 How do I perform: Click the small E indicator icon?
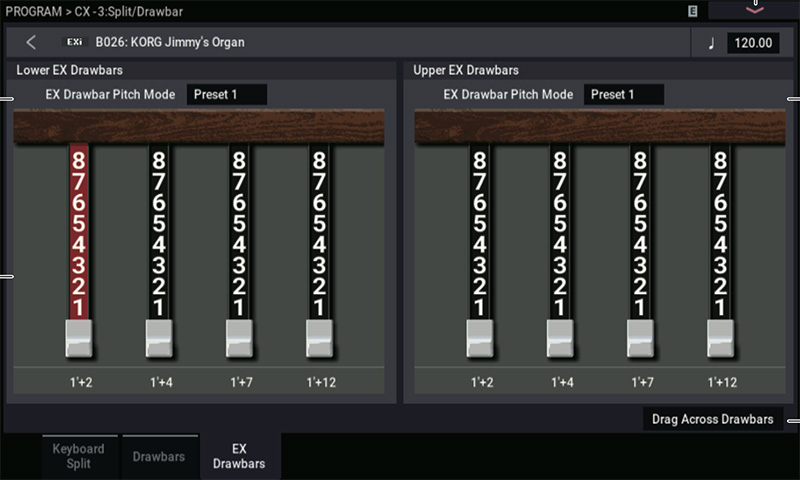tap(692, 11)
